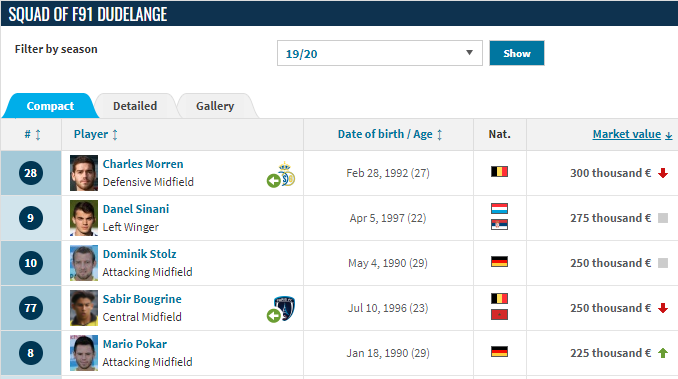The height and width of the screenshot is (379, 678).
Task: Sort the table by shirt number column
Action: [32, 134]
